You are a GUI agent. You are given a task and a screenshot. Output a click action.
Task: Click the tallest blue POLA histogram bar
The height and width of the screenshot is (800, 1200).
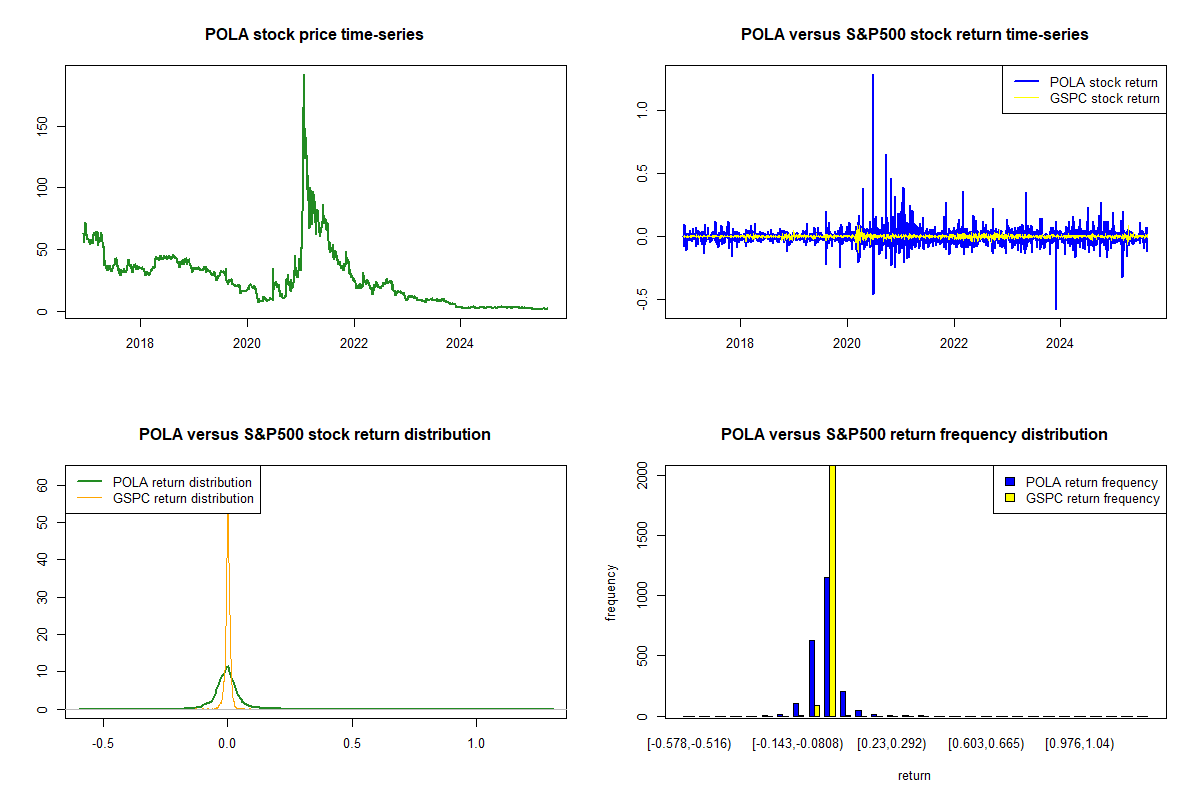pyautogui.click(x=827, y=646)
